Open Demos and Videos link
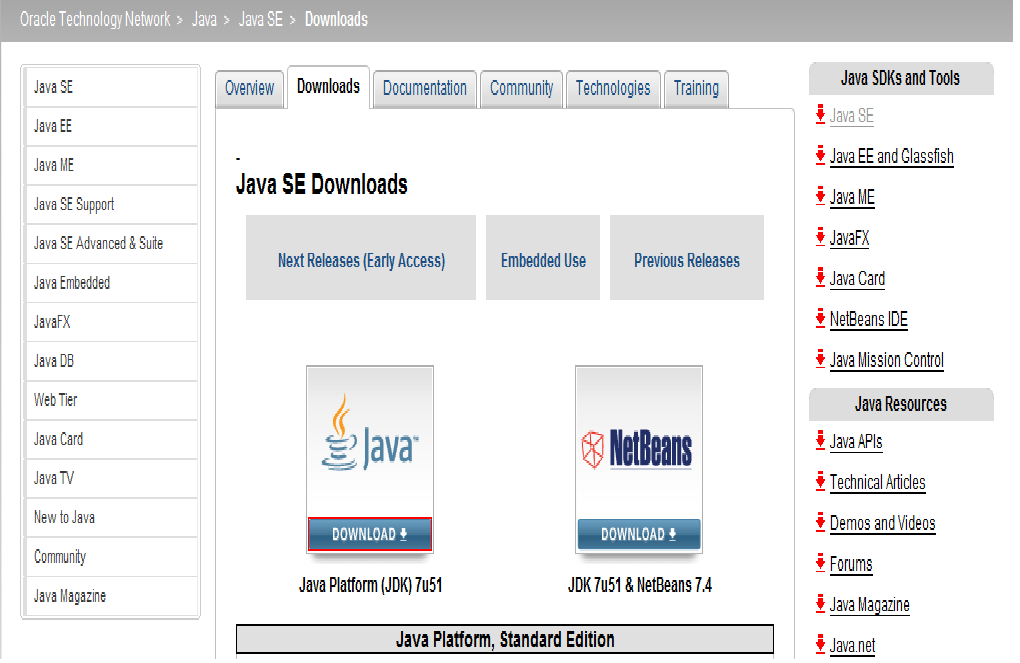Image resolution: width=1020 pixels, height=663 pixels. point(882,524)
